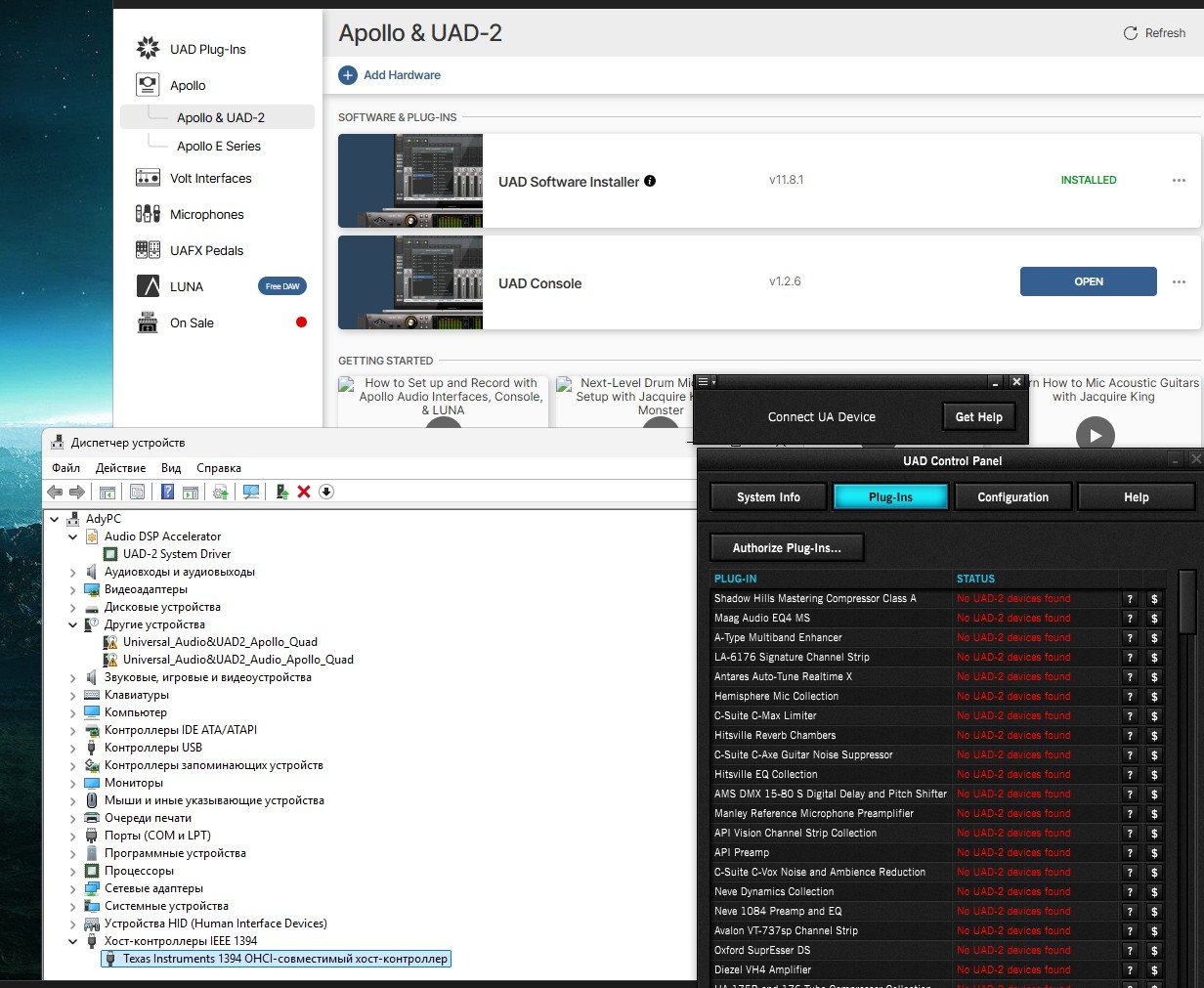Click UAD Console product thumbnail

point(410,282)
